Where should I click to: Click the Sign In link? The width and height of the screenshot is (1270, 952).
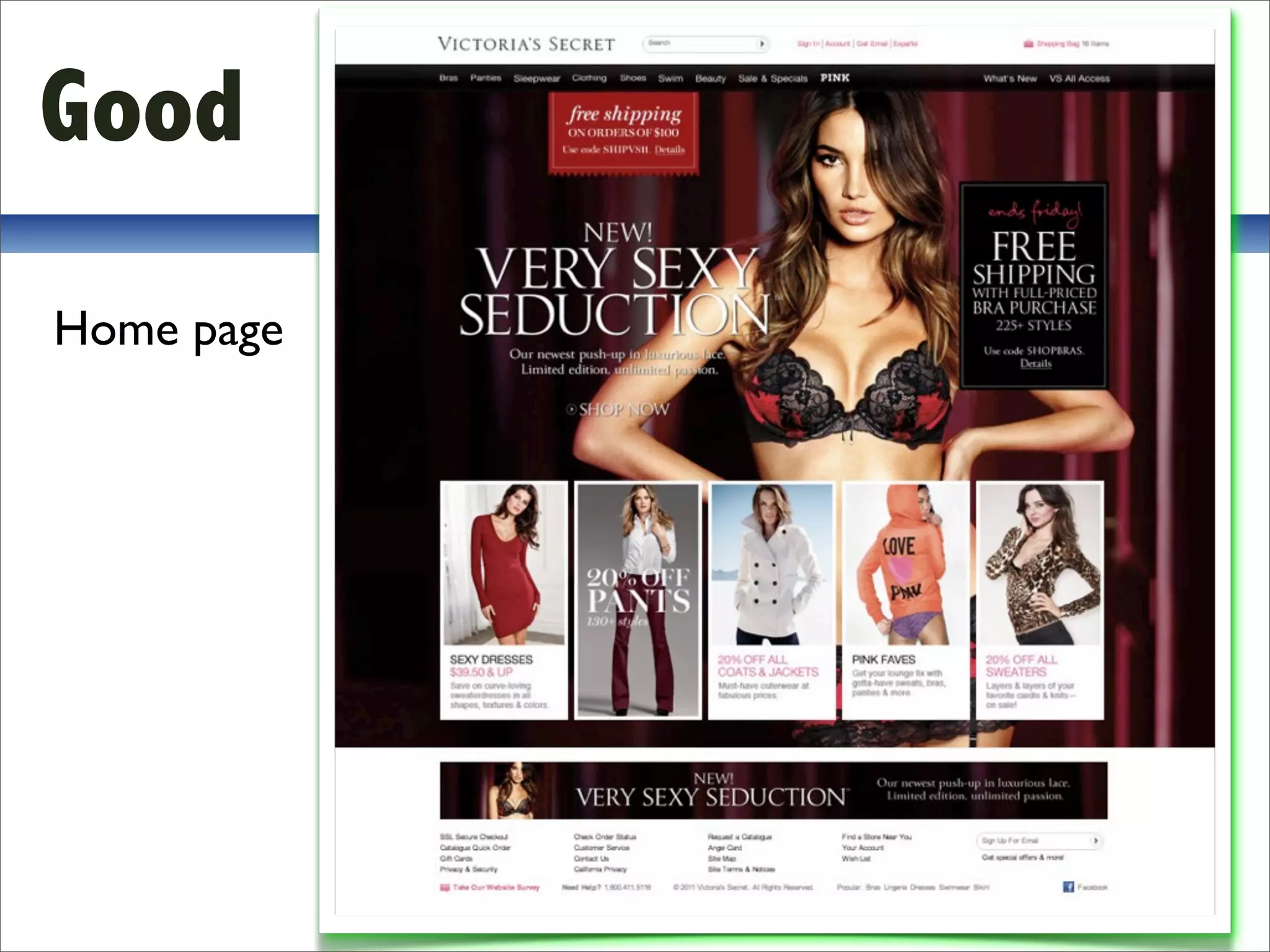(808, 44)
